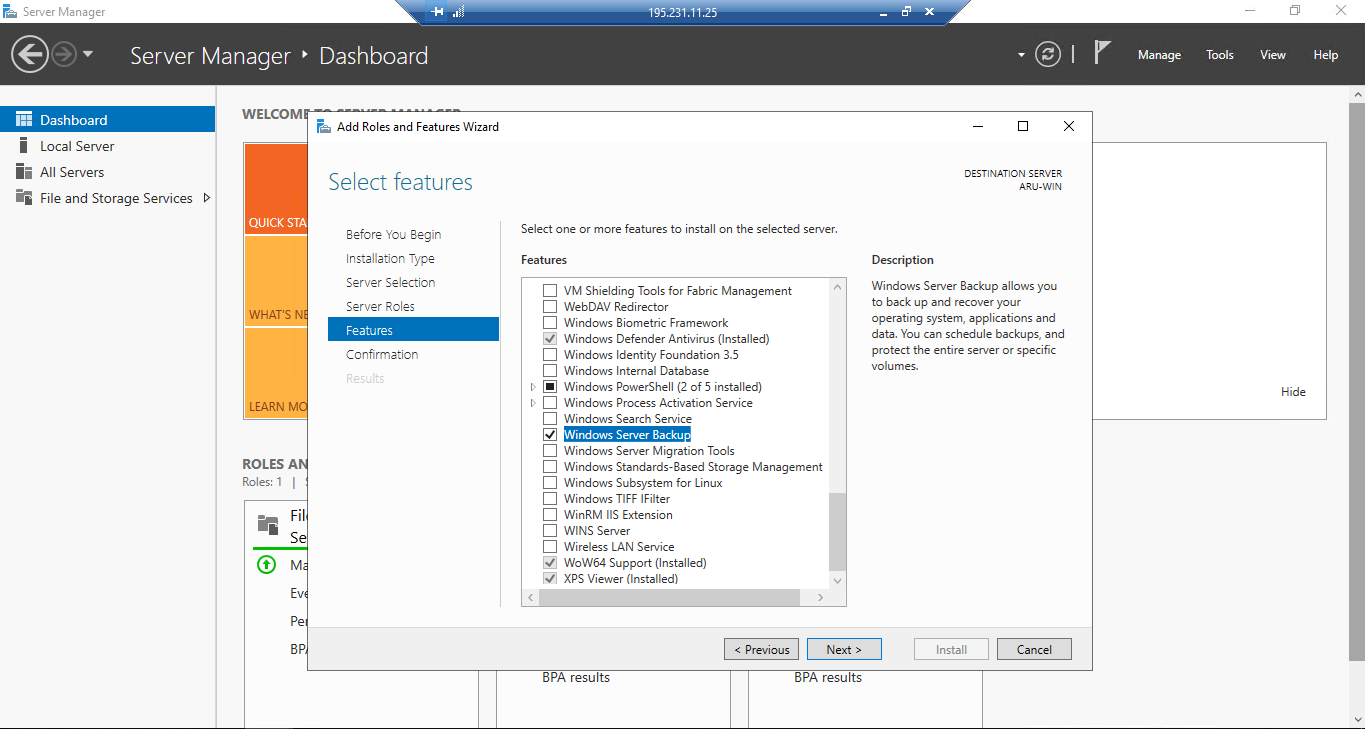Viewport: 1365px width, 729px height.
Task: Click the Next button
Action: pos(844,649)
